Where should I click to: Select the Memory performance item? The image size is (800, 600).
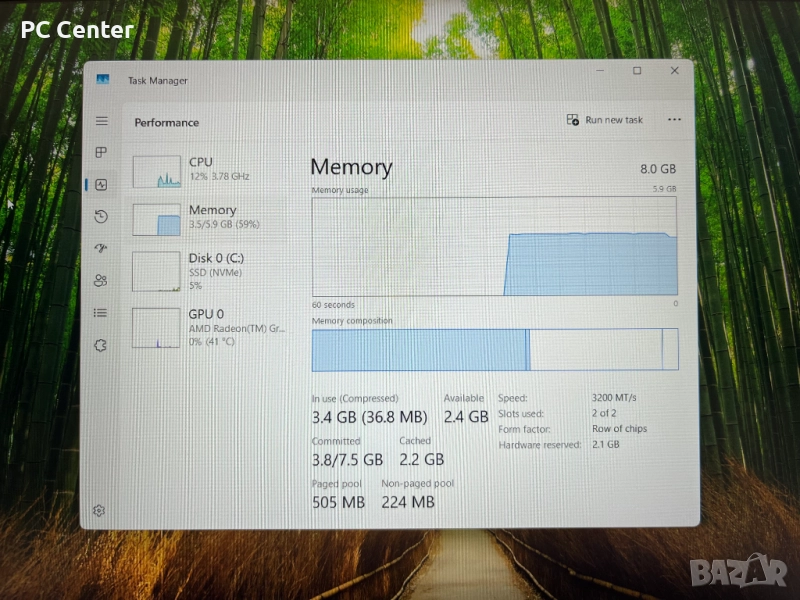[x=210, y=218]
